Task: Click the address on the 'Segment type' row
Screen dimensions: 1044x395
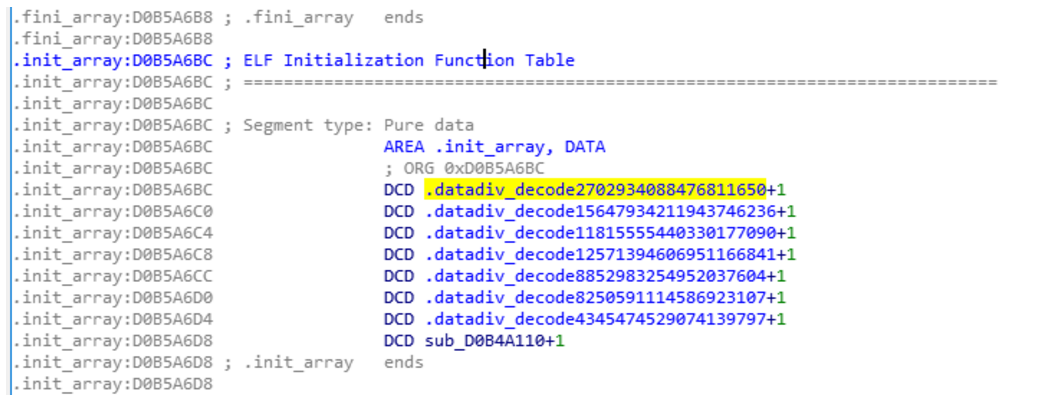Action: (x=113, y=125)
